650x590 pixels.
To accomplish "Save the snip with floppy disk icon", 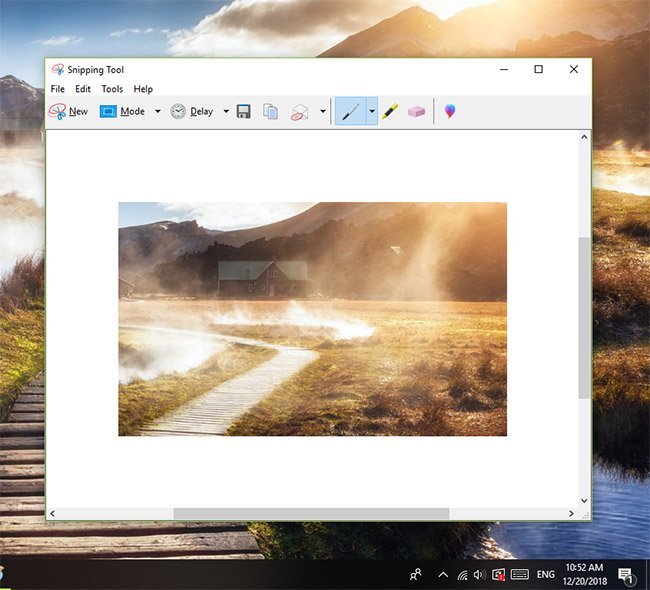I will click(x=243, y=112).
